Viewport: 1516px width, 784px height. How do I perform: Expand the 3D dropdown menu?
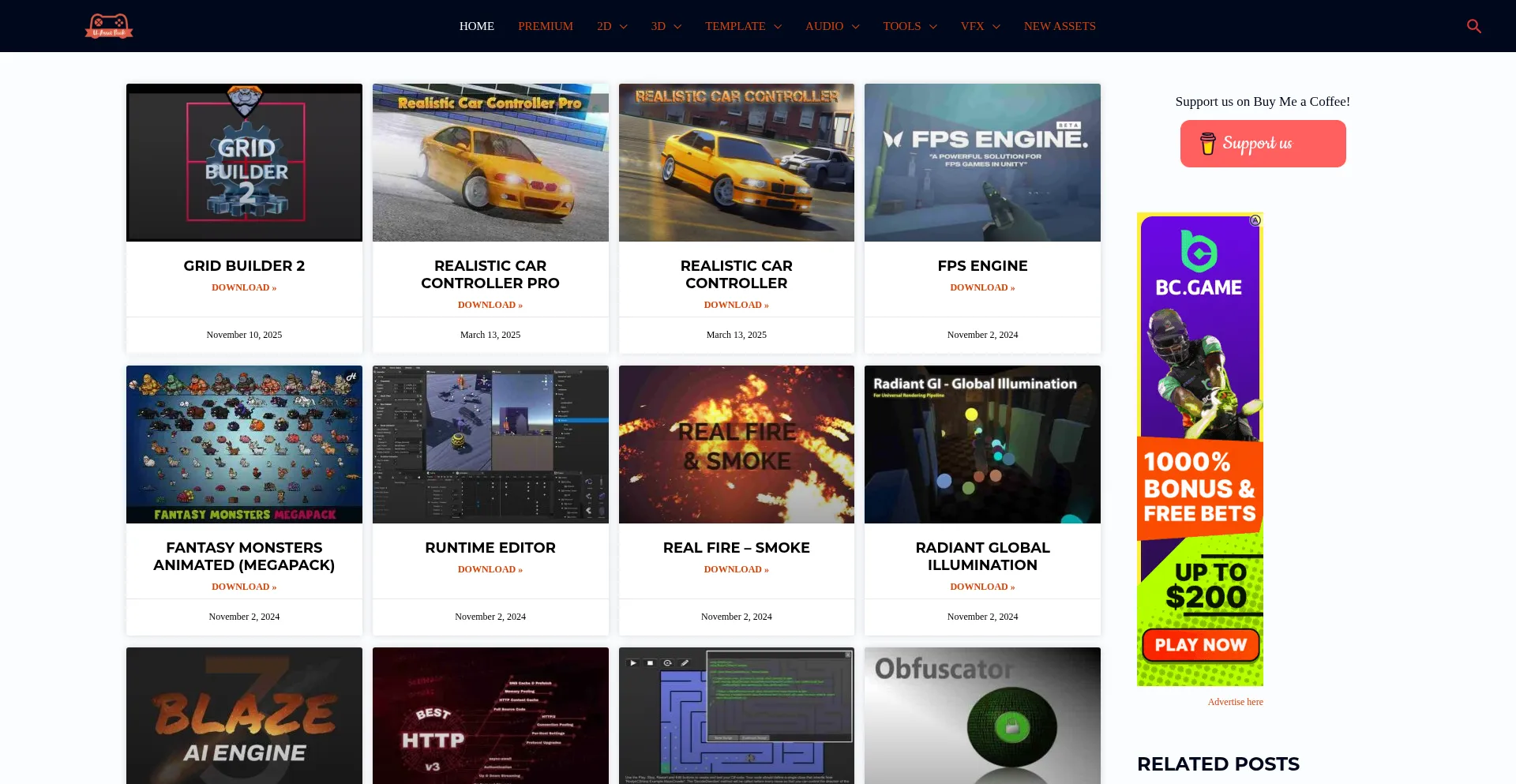(x=666, y=26)
